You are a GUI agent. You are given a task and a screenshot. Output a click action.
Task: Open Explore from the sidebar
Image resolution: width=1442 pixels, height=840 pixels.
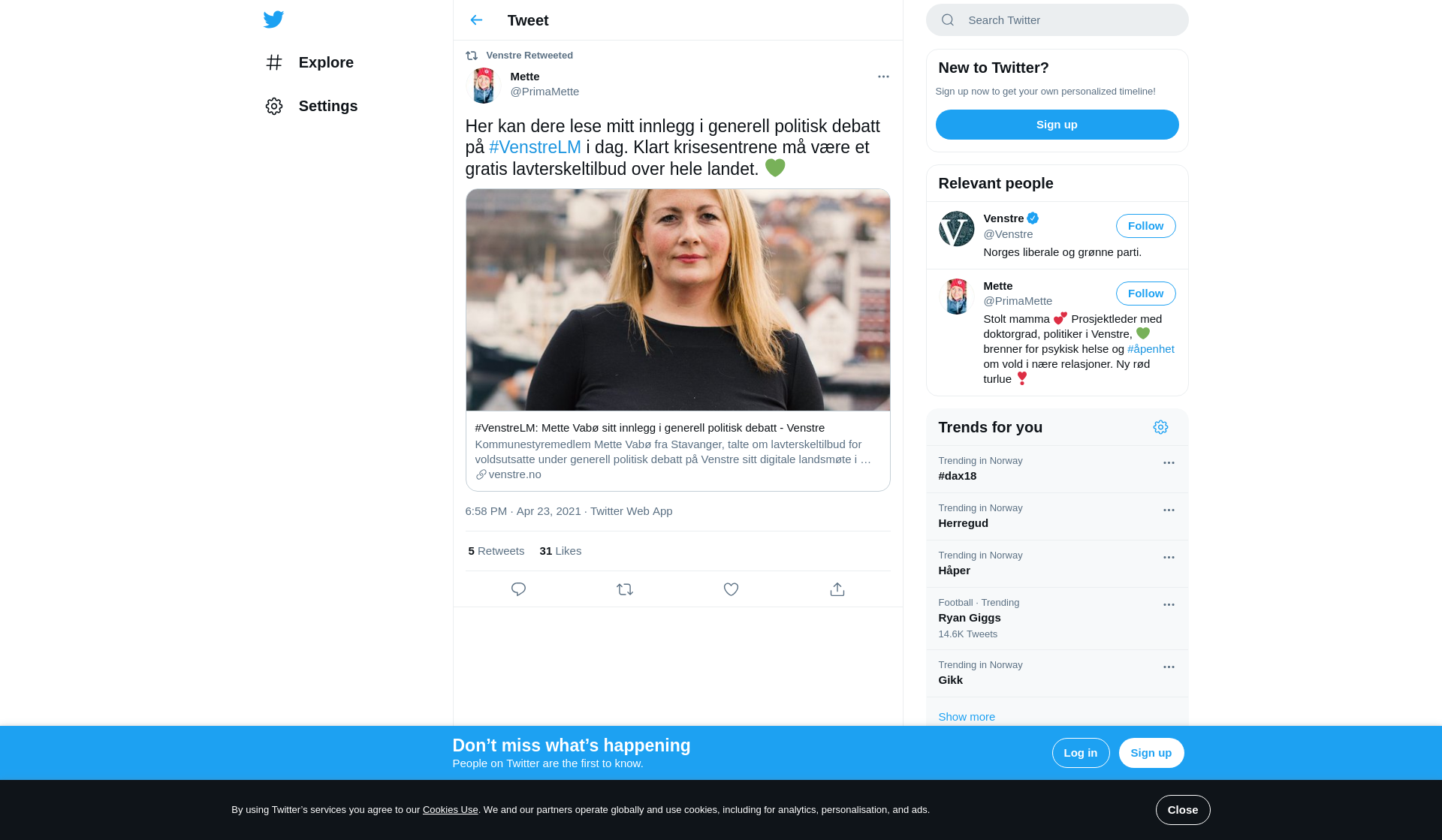pyautogui.click(x=309, y=62)
